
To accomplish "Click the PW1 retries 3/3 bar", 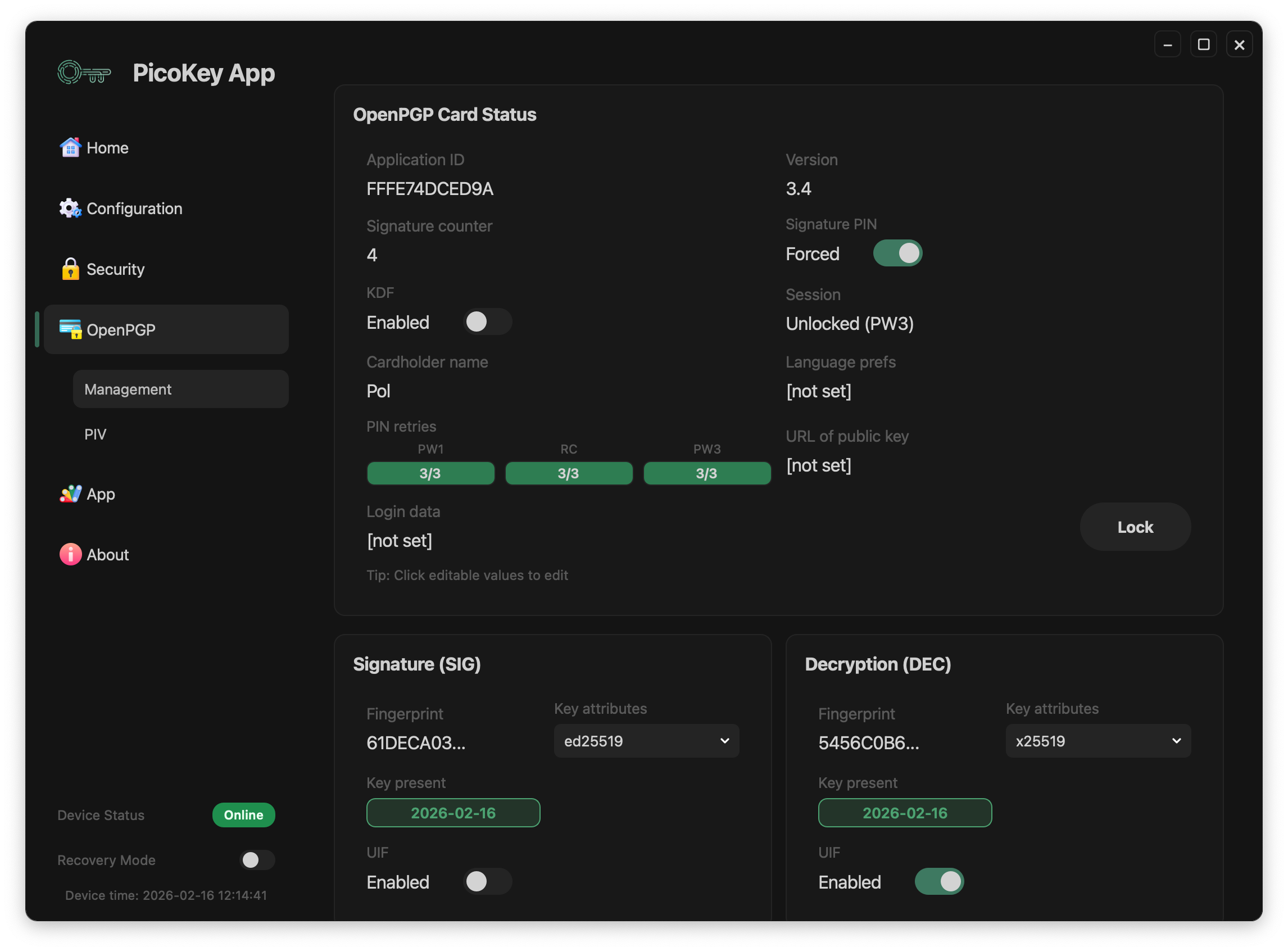I will (x=430, y=473).
